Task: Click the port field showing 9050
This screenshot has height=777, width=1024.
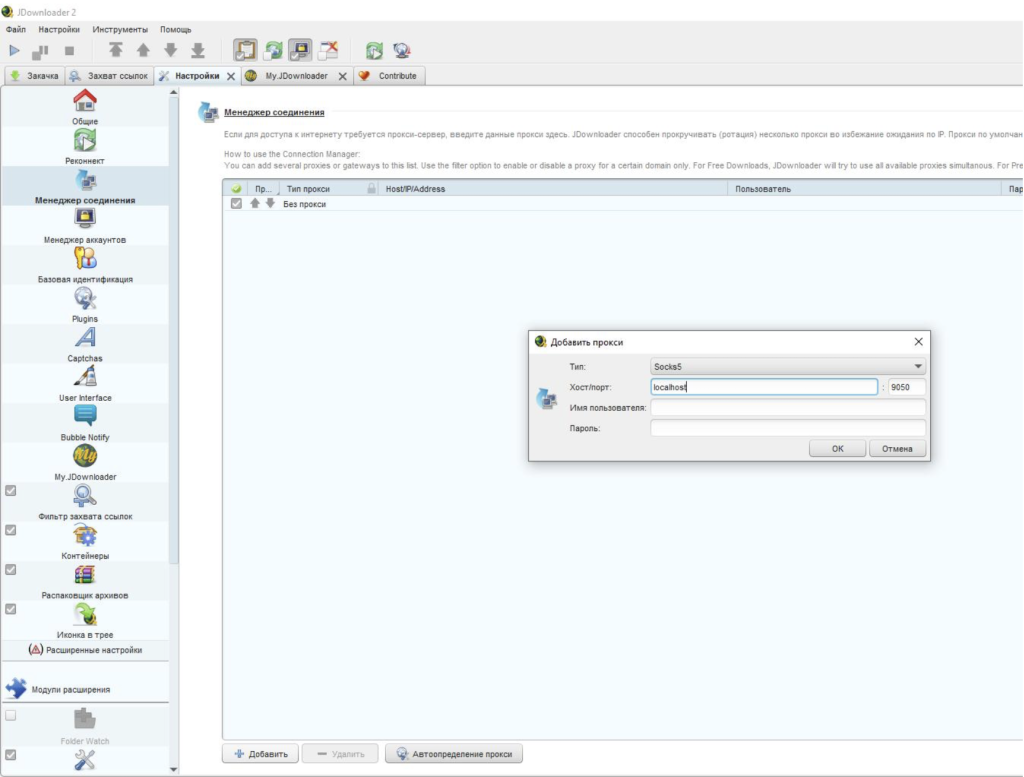Action: [906, 387]
